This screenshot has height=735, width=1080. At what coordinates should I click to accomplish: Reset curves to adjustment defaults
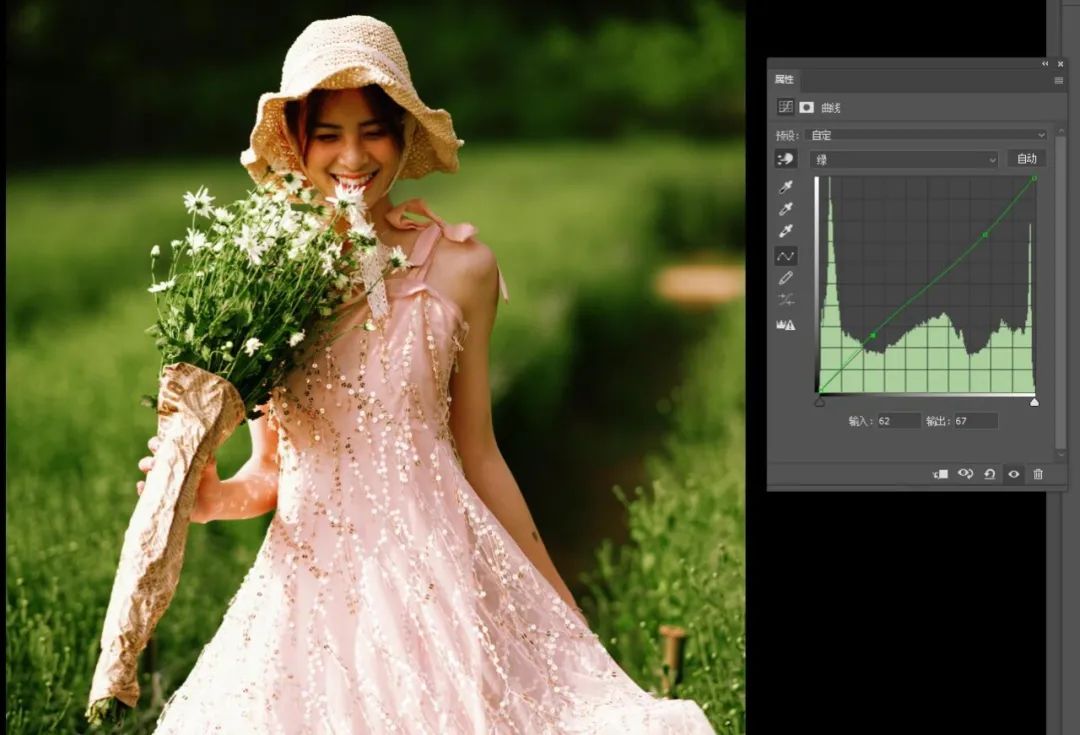click(990, 474)
